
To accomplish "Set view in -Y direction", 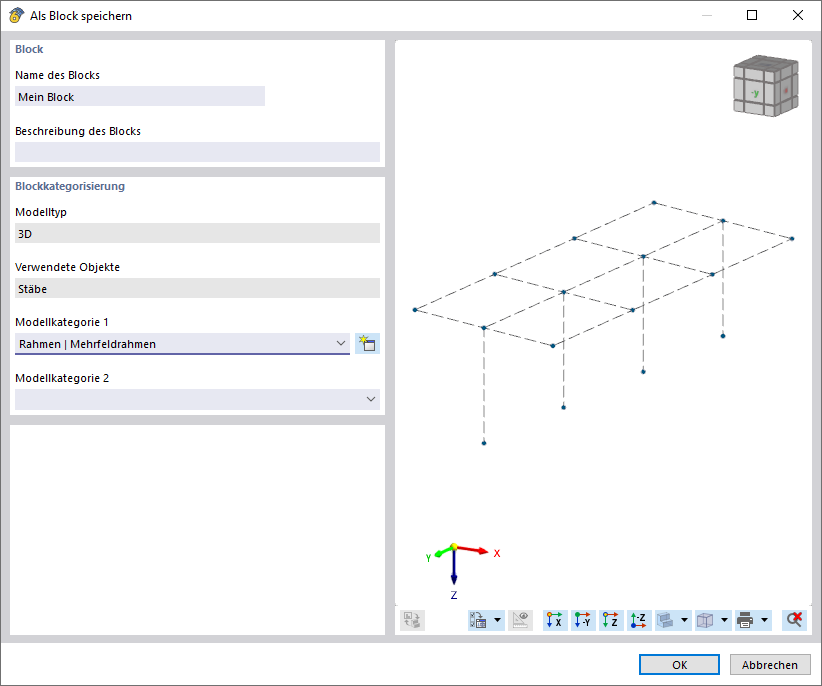I will pyautogui.click(x=583, y=620).
